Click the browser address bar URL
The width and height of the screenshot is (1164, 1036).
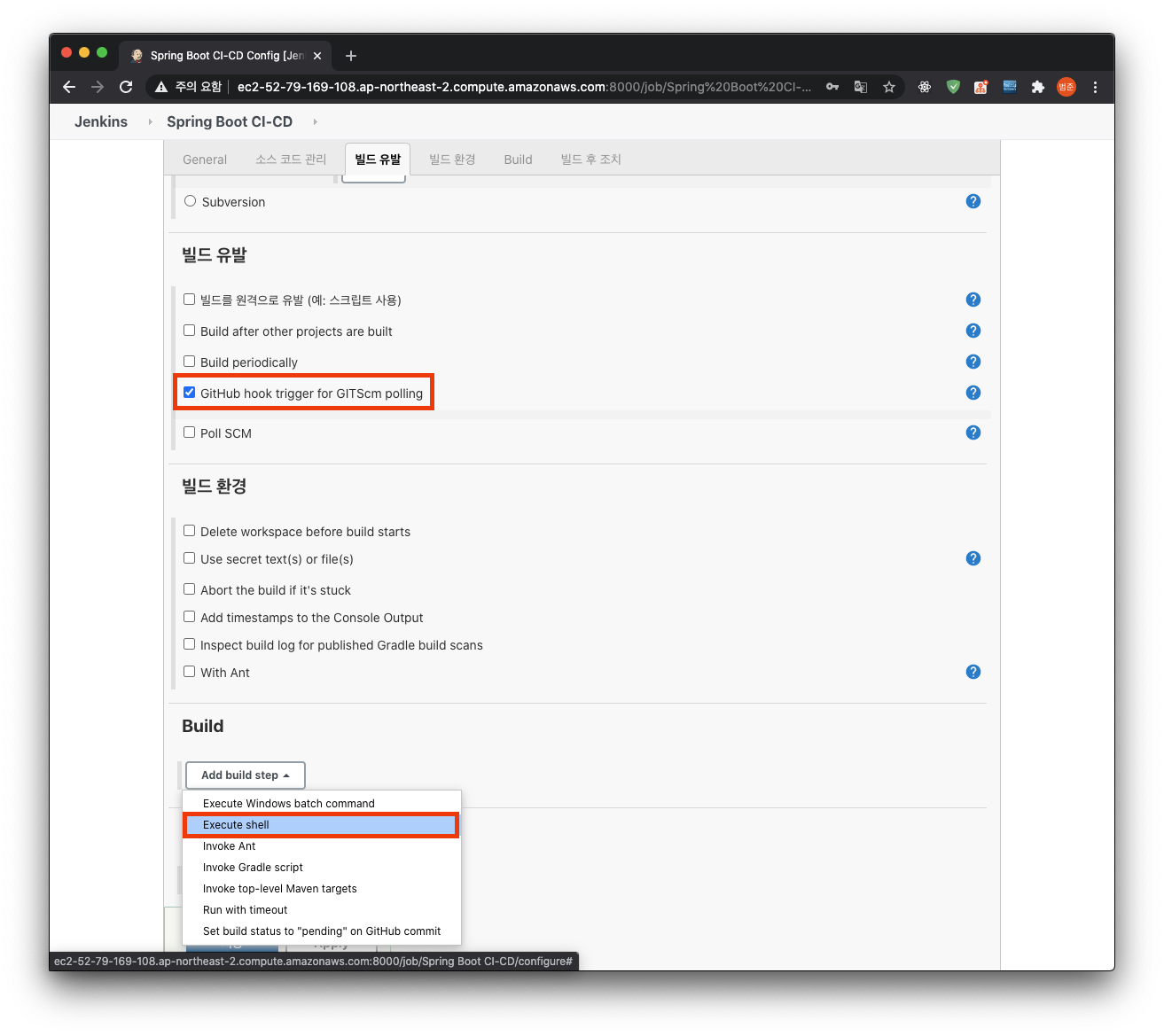point(523,87)
